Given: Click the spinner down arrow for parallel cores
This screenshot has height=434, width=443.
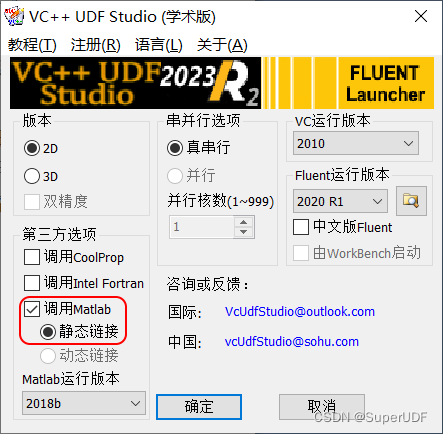Looking at the screenshot, I should pyautogui.click(x=244, y=232).
